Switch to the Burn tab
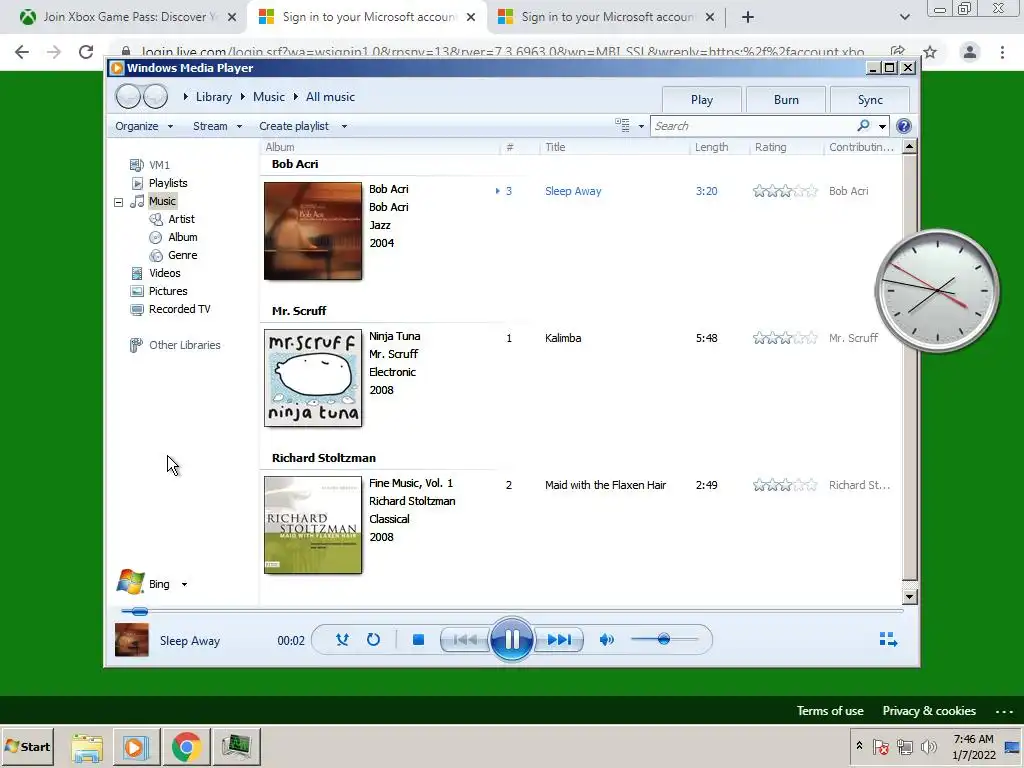The height and width of the screenshot is (768, 1024). (x=786, y=100)
